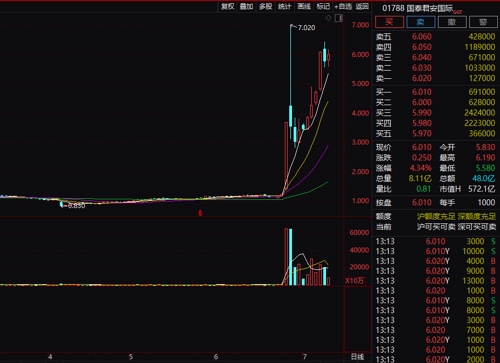The width and height of the screenshot is (500, 363).
Task: Click the 撤 cancel-order button
Action: coord(452,22)
